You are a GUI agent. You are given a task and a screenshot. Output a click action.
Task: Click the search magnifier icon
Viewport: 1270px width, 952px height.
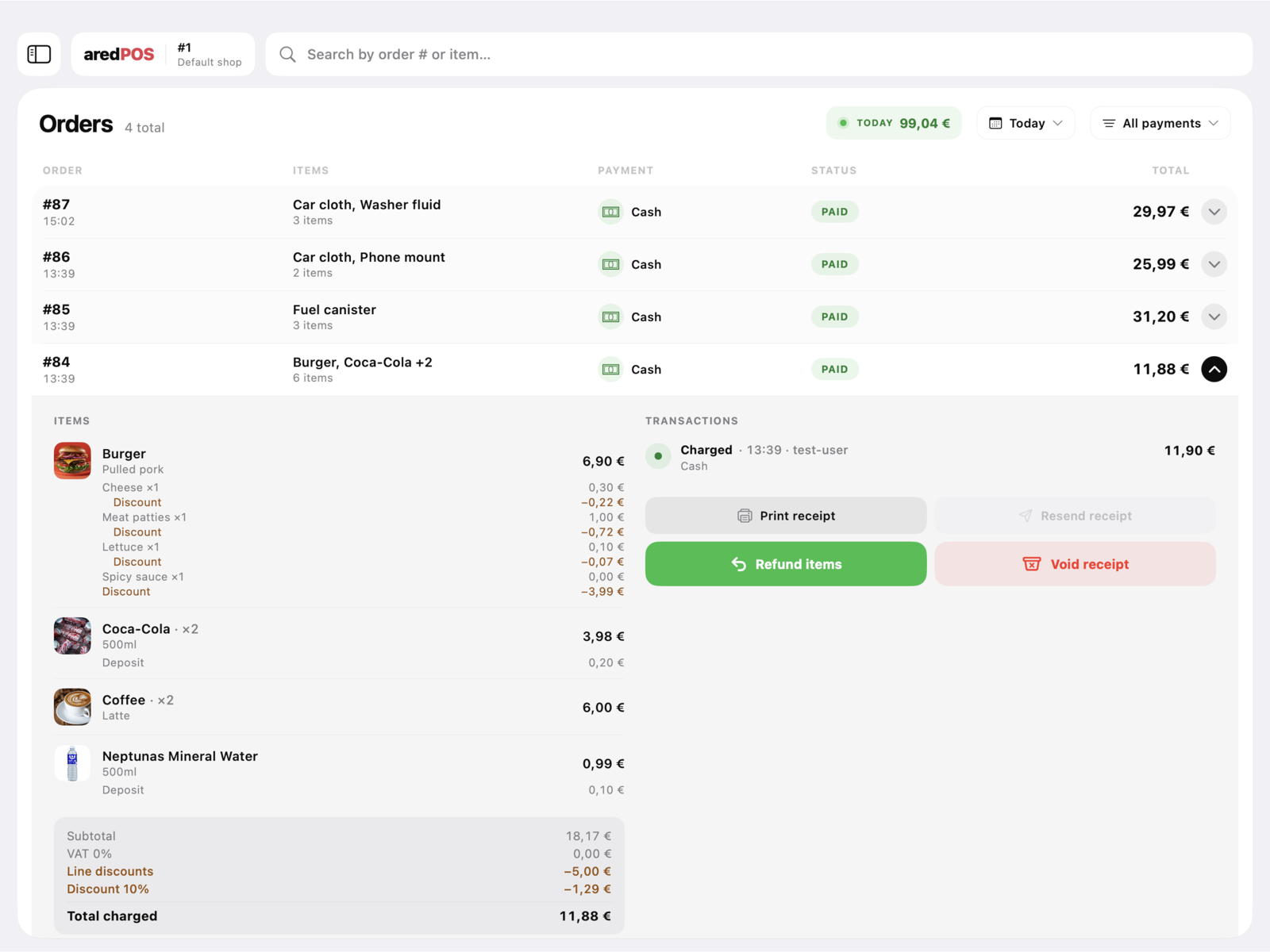click(x=287, y=54)
